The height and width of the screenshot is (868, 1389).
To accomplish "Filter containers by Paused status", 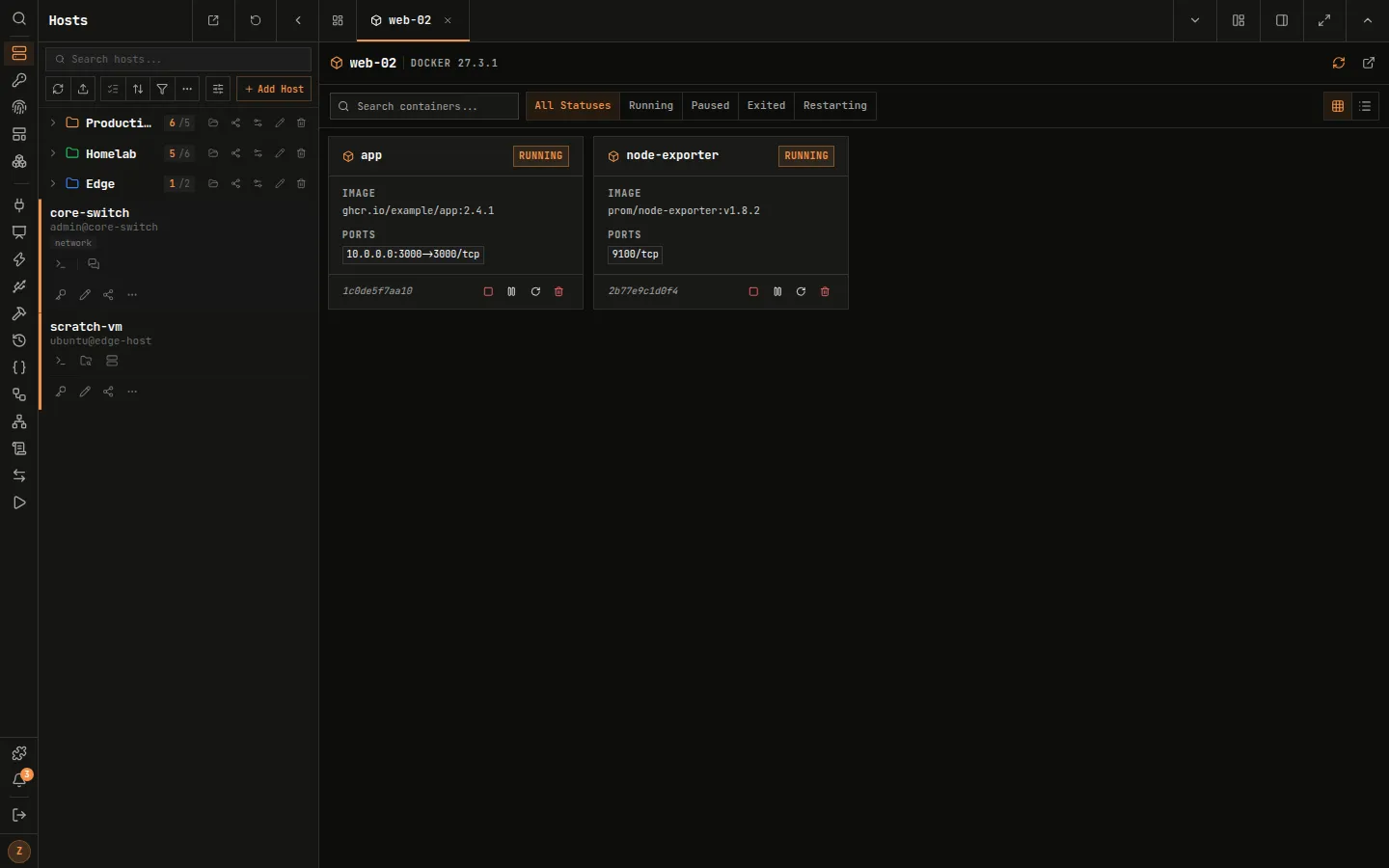I will (x=710, y=106).
